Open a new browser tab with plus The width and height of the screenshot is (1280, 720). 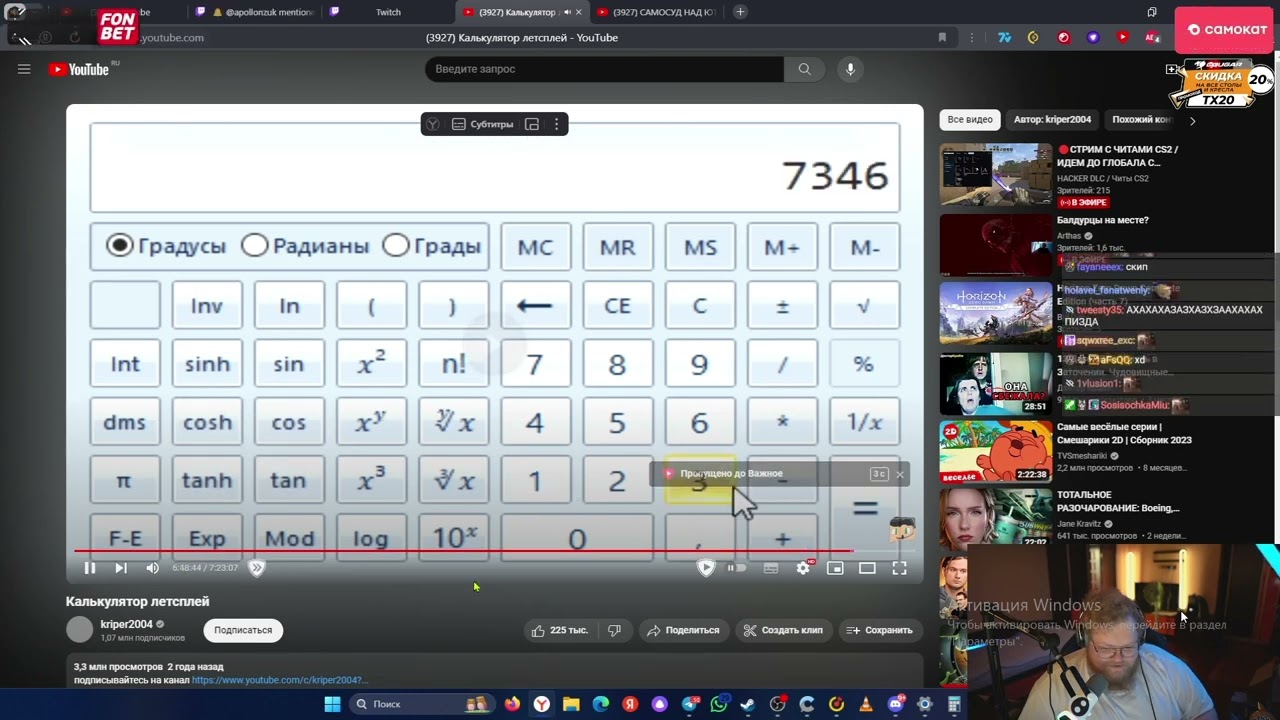click(x=740, y=12)
